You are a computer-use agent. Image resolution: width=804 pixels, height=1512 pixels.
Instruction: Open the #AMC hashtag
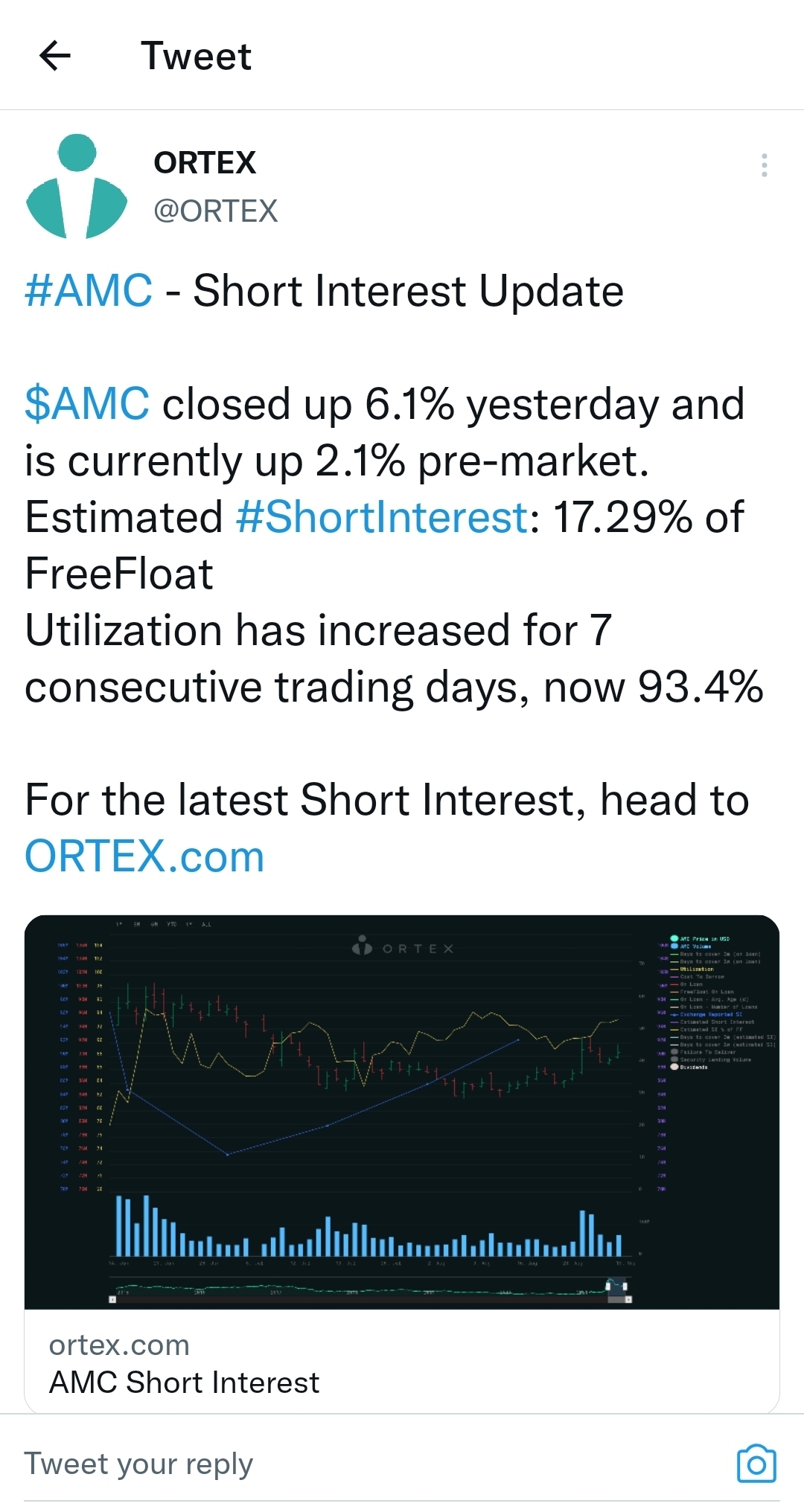click(89, 290)
